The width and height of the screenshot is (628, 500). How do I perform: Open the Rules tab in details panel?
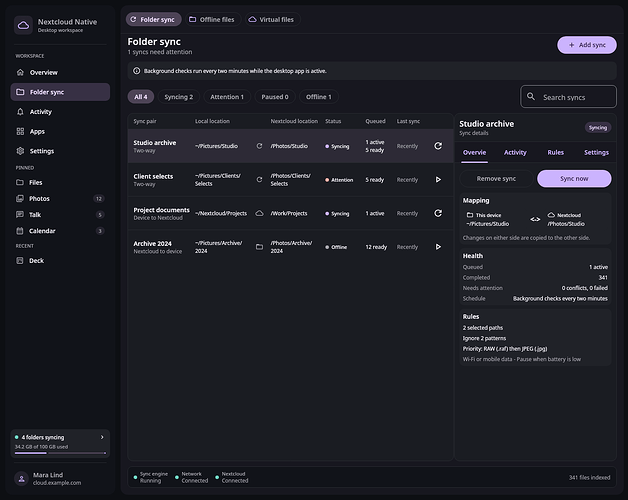[x=556, y=153]
